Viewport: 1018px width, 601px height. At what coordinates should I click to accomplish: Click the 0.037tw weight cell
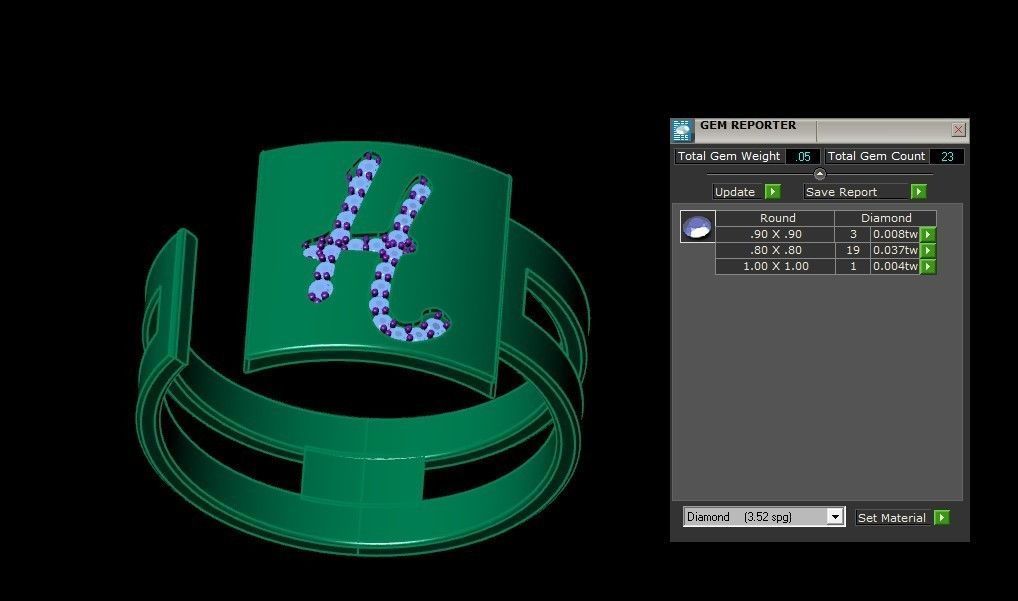pyautogui.click(x=895, y=250)
